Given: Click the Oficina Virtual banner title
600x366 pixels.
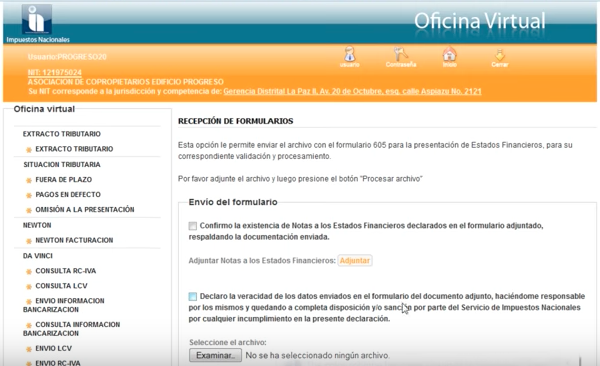Looking at the screenshot, I should coord(479,21).
